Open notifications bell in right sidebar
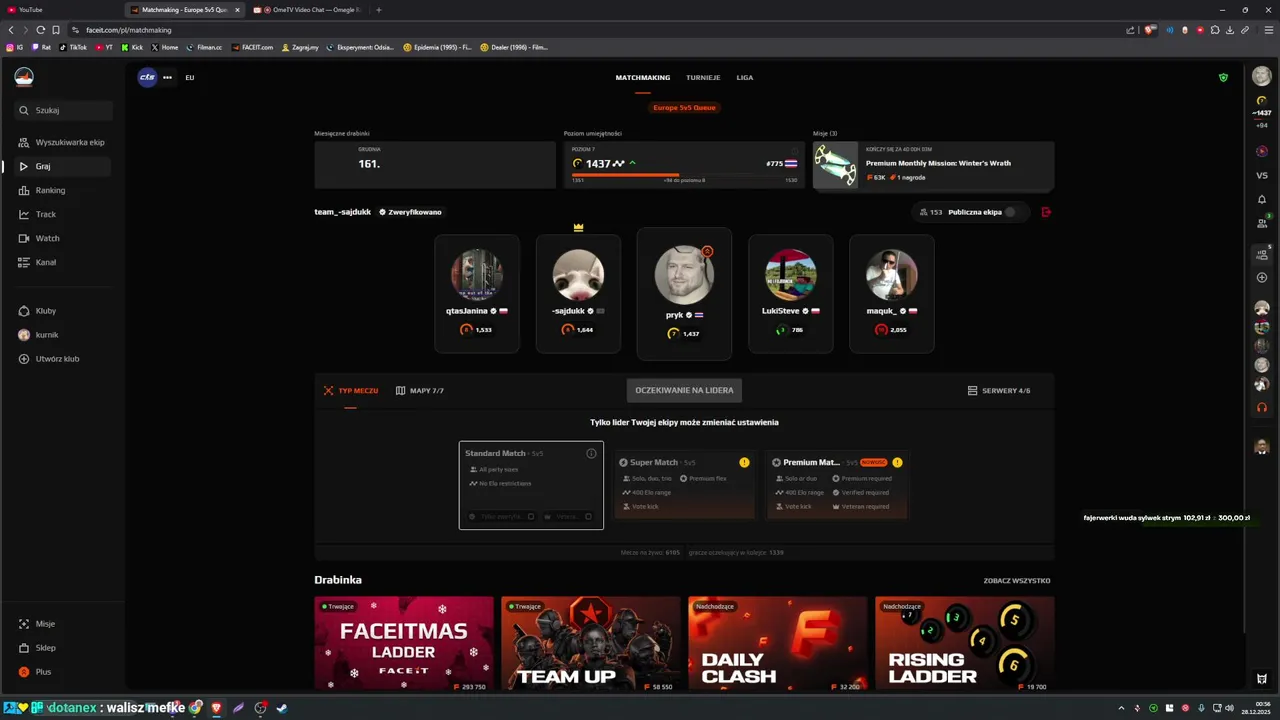 click(1262, 199)
